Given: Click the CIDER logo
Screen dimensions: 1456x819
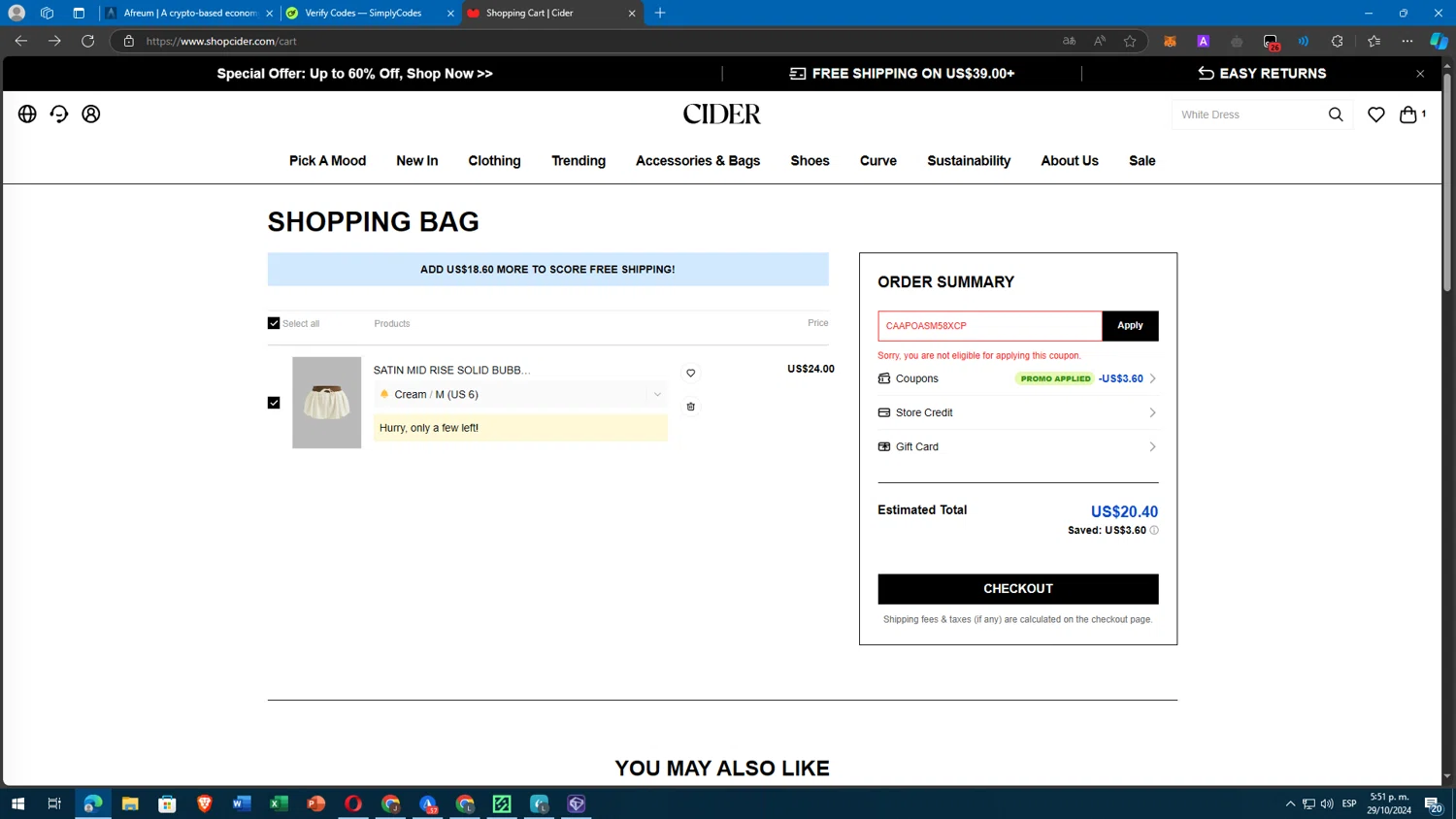Looking at the screenshot, I should (722, 115).
